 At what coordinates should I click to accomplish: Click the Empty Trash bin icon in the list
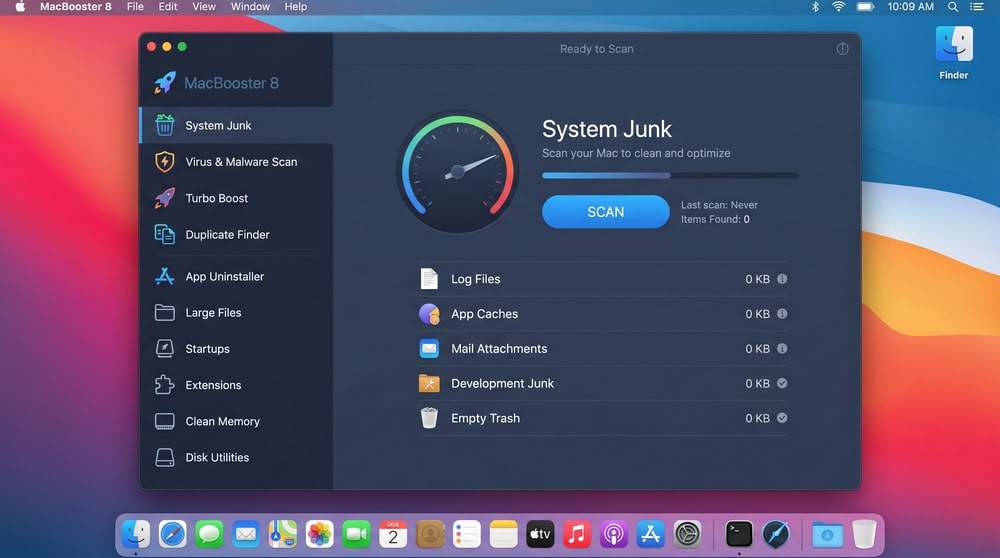[429, 418]
